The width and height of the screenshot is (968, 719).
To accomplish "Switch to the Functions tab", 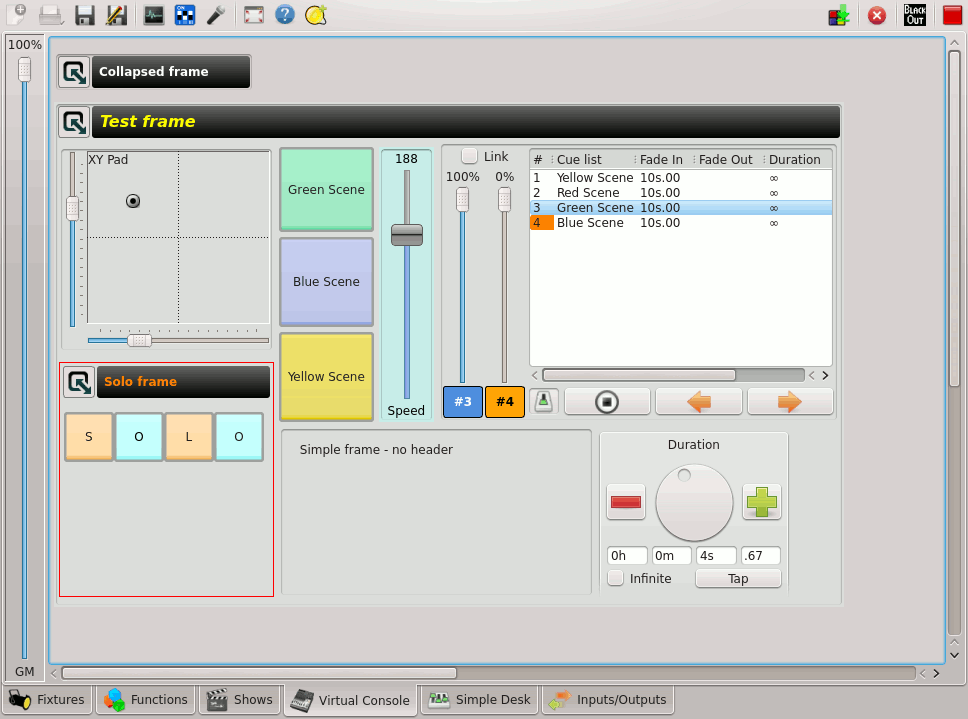I will (146, 700).
